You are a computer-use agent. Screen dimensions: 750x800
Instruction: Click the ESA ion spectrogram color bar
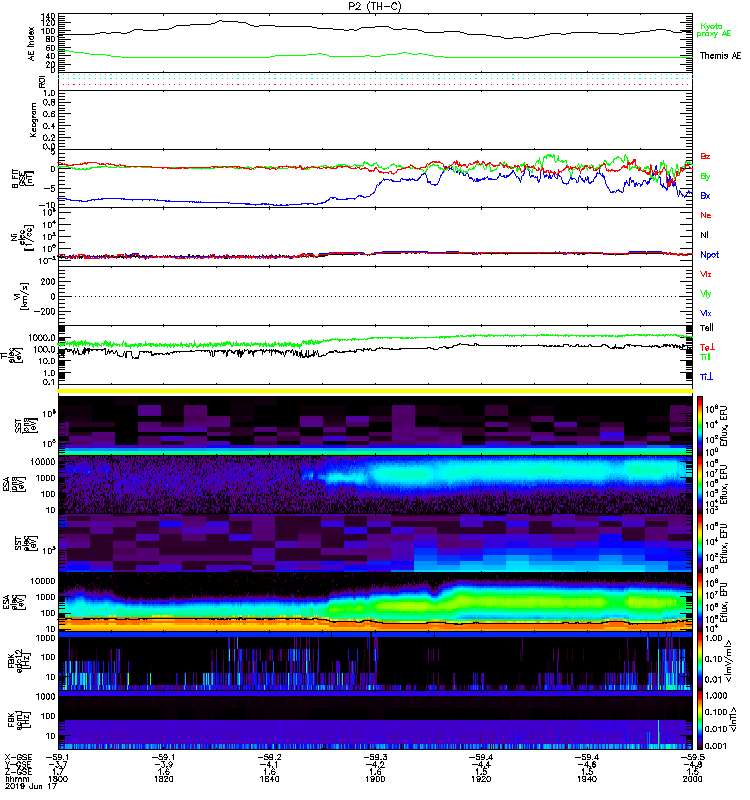700,484
